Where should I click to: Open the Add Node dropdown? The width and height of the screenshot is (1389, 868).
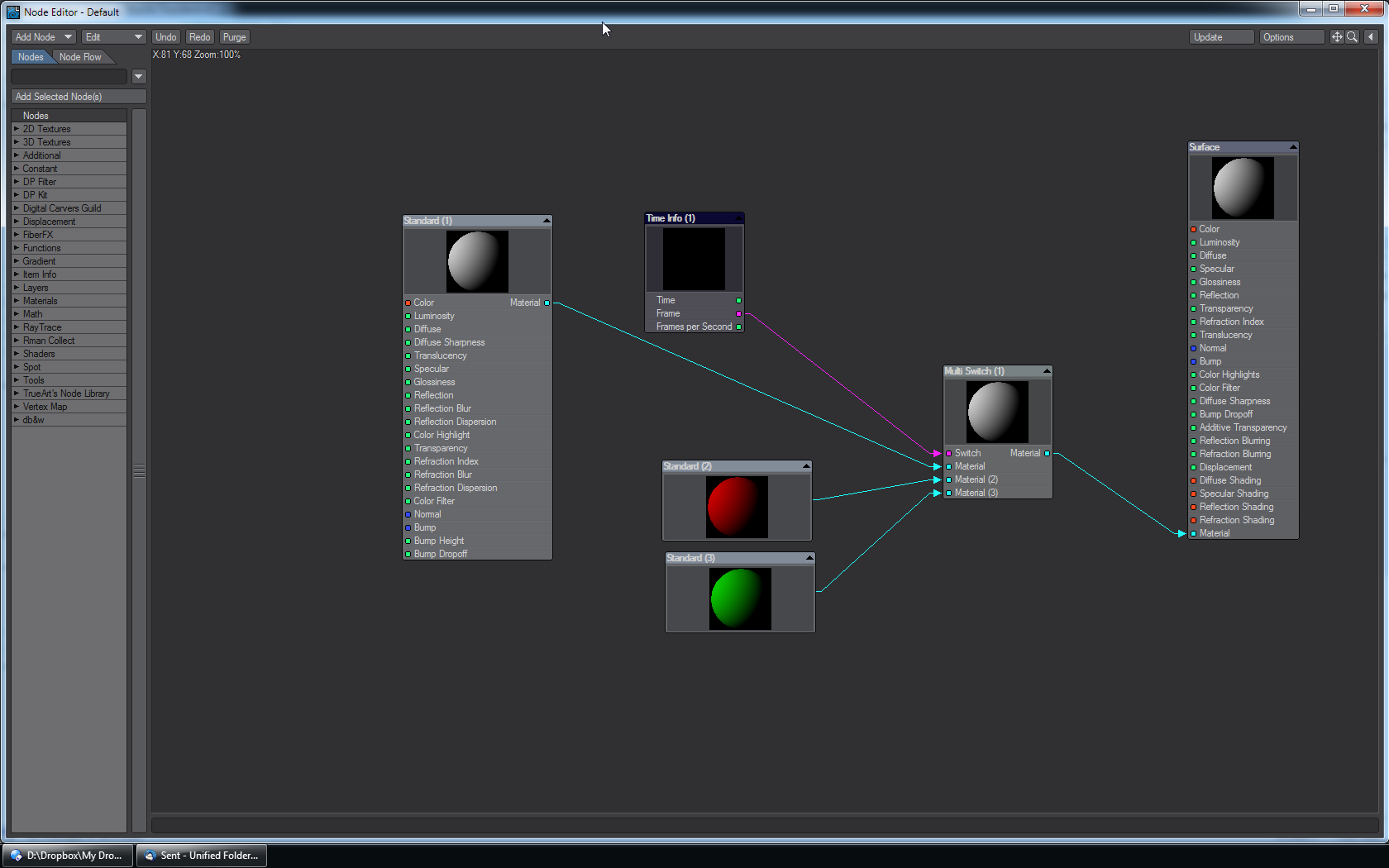pos(44,37)
